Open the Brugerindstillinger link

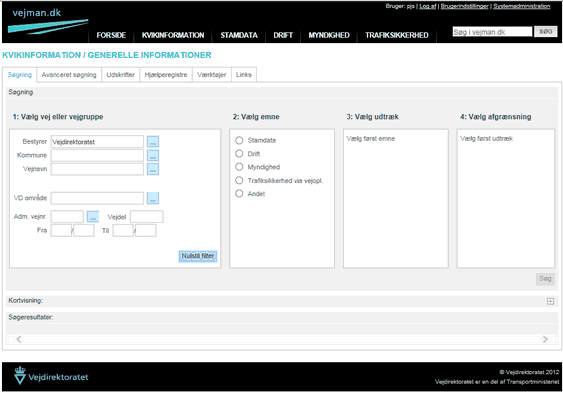(464, 6)
